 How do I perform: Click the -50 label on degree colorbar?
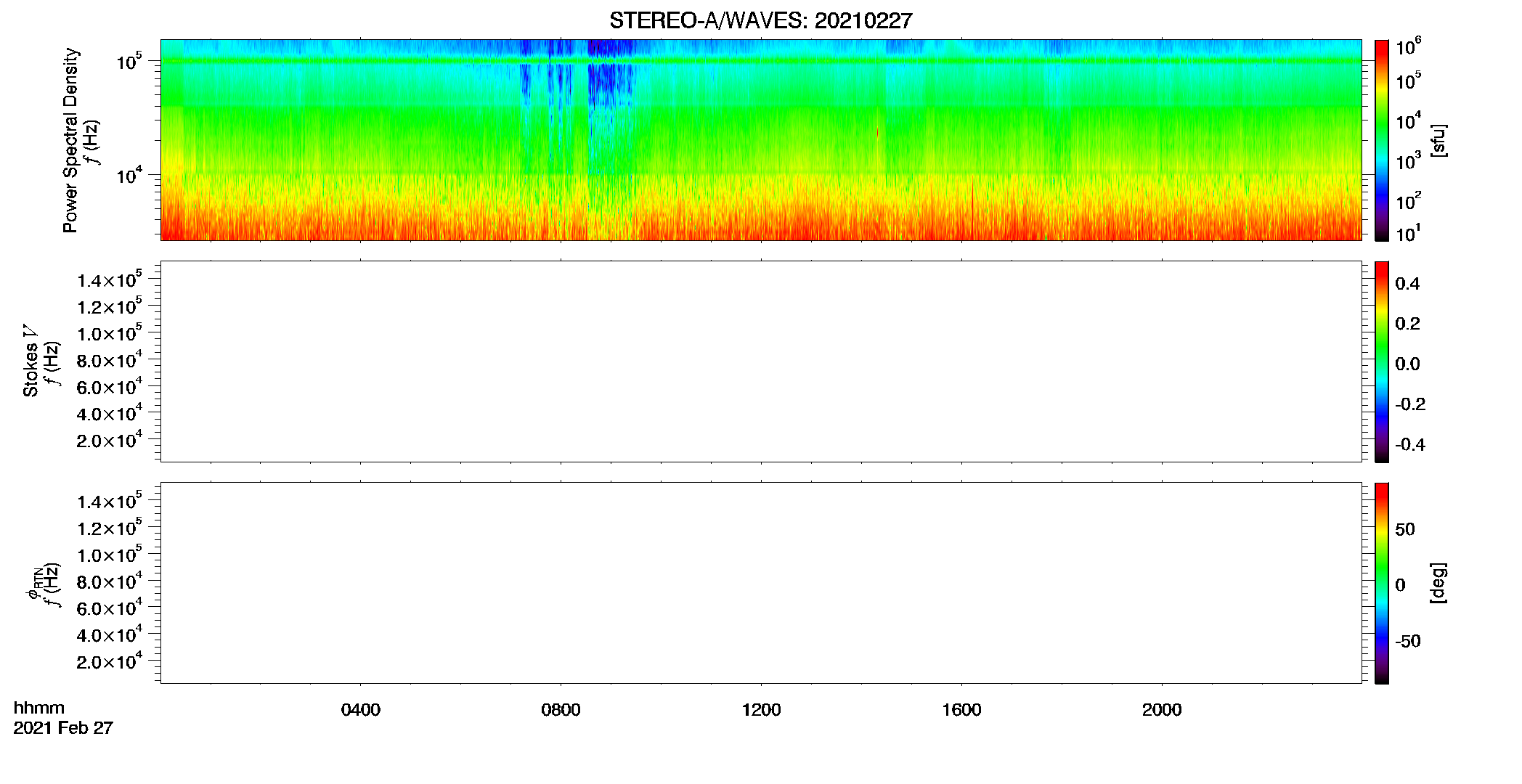coord(1408,641)
